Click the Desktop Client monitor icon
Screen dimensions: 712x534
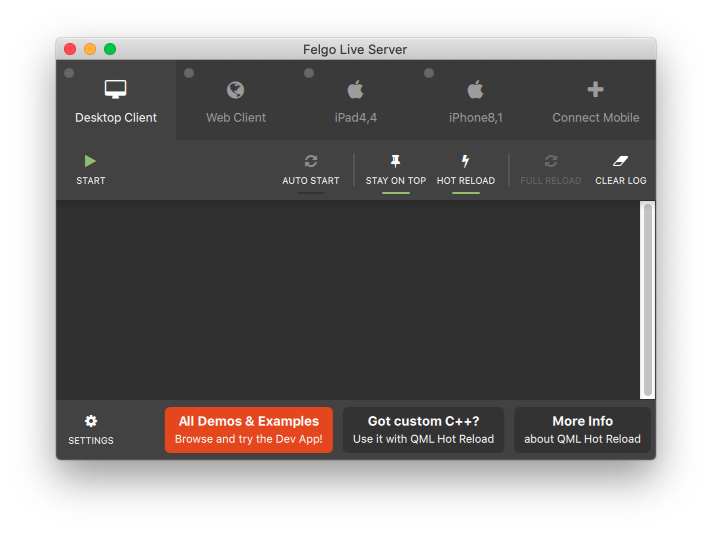115,89
